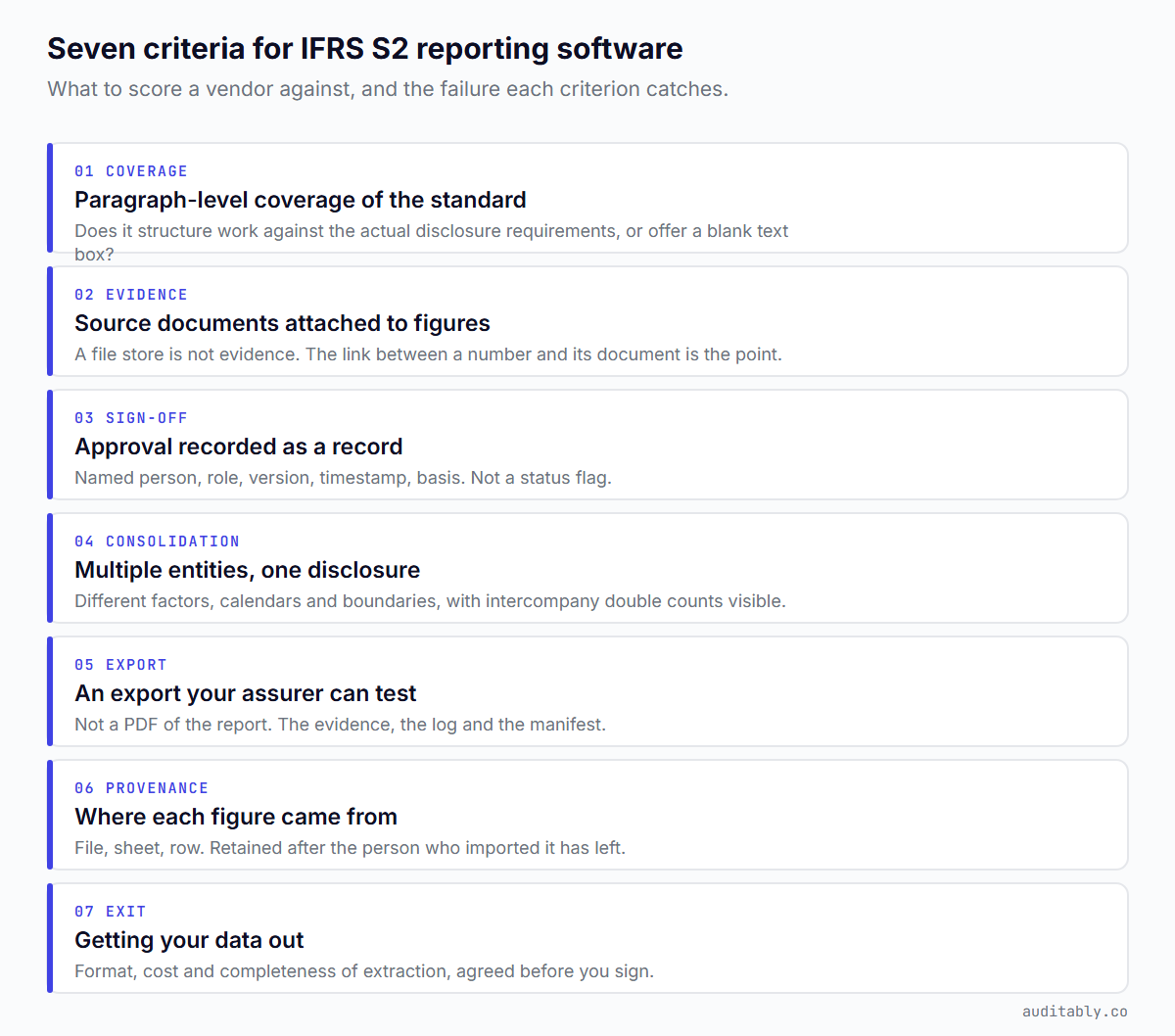
Task: Select "An export your assurer can test" title
Action: pos(246,693)
